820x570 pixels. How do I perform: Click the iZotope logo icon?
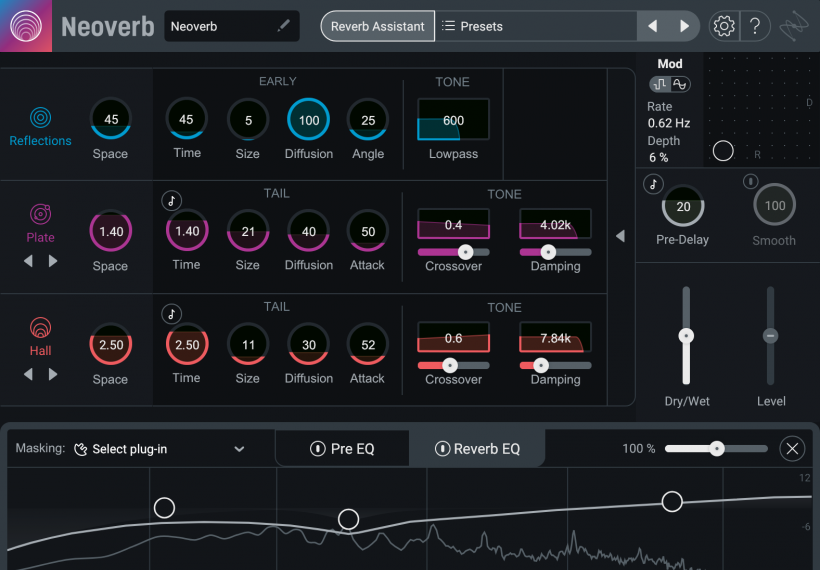tap(793, 26)
